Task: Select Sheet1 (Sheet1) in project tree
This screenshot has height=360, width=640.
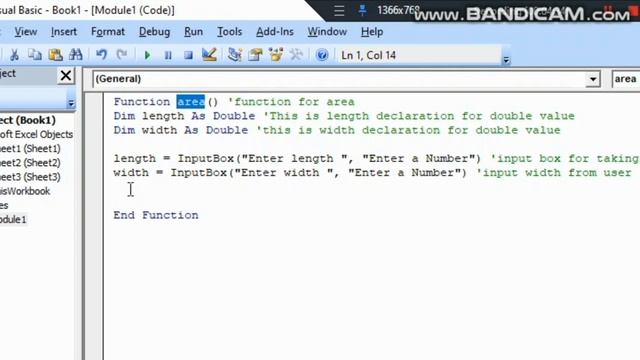Action: point(30,149)
